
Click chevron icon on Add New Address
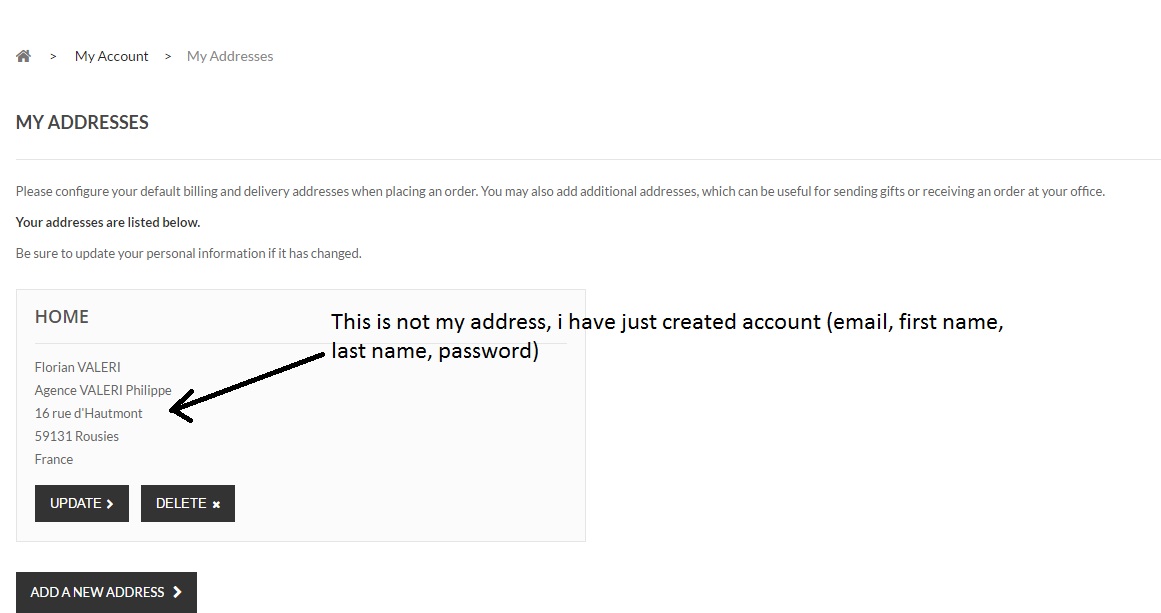point(177,592)
